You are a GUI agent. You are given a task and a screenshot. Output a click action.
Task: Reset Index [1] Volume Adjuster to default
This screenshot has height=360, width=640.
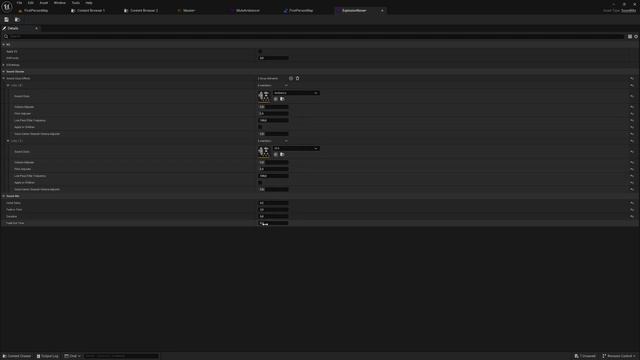pos(631,162)
